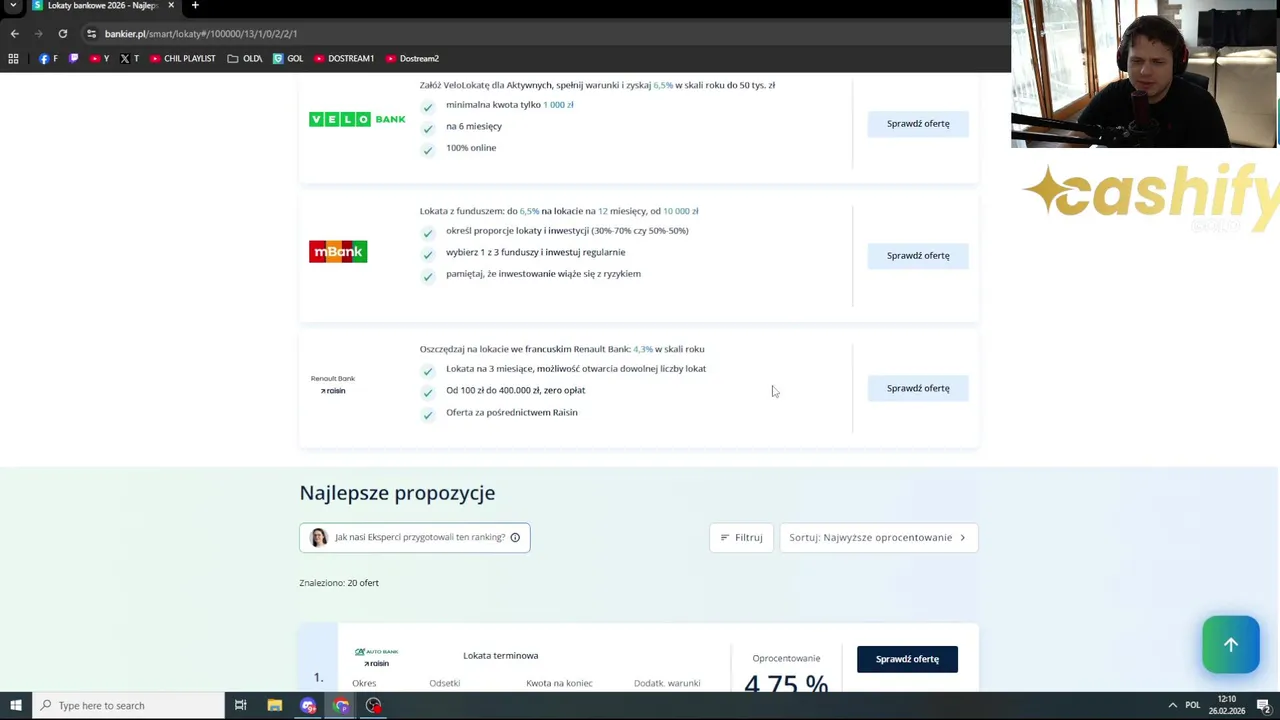The width and height of the screenshot is (1280, 720).
Task: Open the Chrome taskbar icon
Action: 341,705
